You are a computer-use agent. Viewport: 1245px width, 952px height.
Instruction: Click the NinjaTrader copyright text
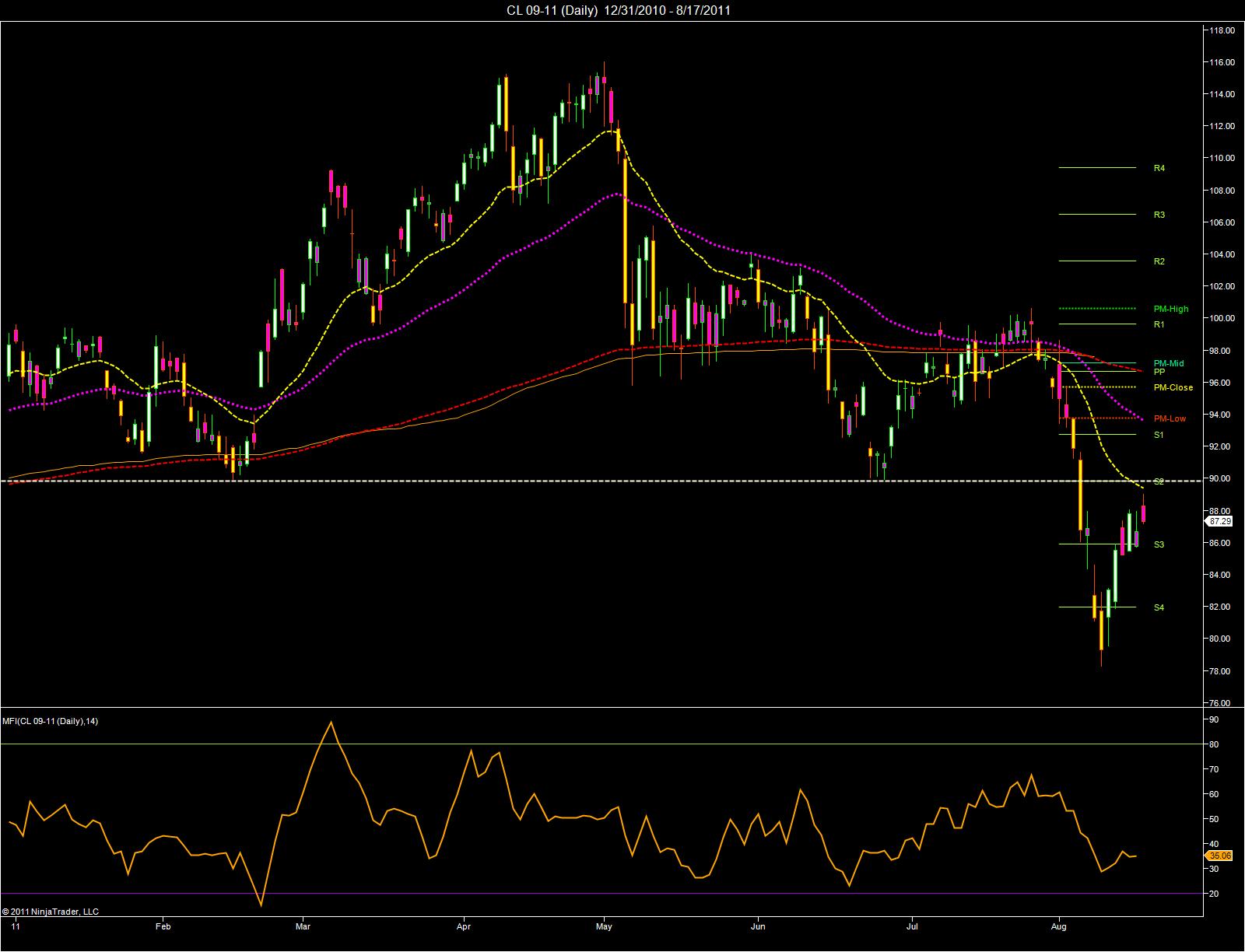pyautogui.click(x=51, y=912)
